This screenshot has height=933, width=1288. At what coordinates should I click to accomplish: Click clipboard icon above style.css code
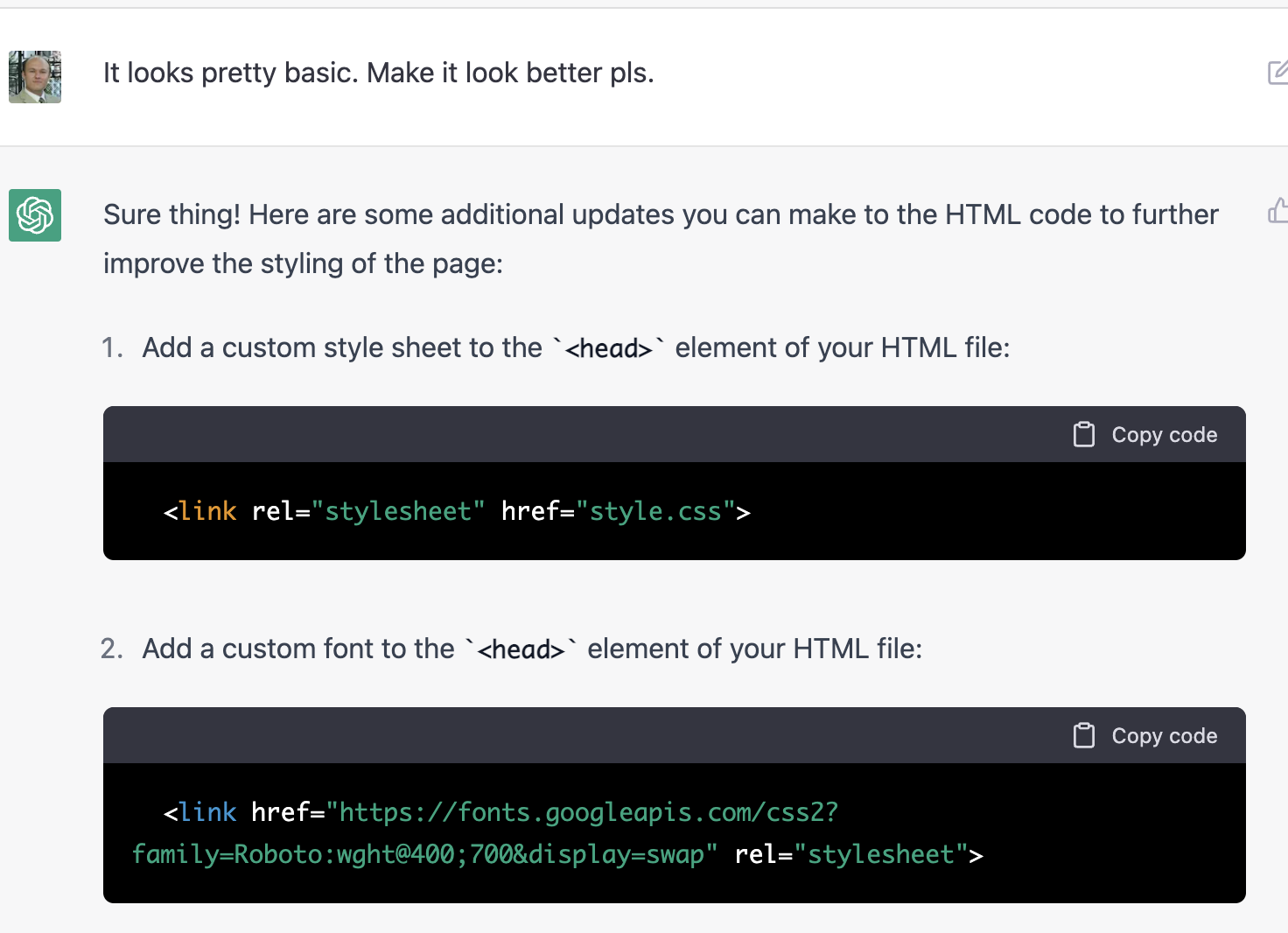(1084, 434)
